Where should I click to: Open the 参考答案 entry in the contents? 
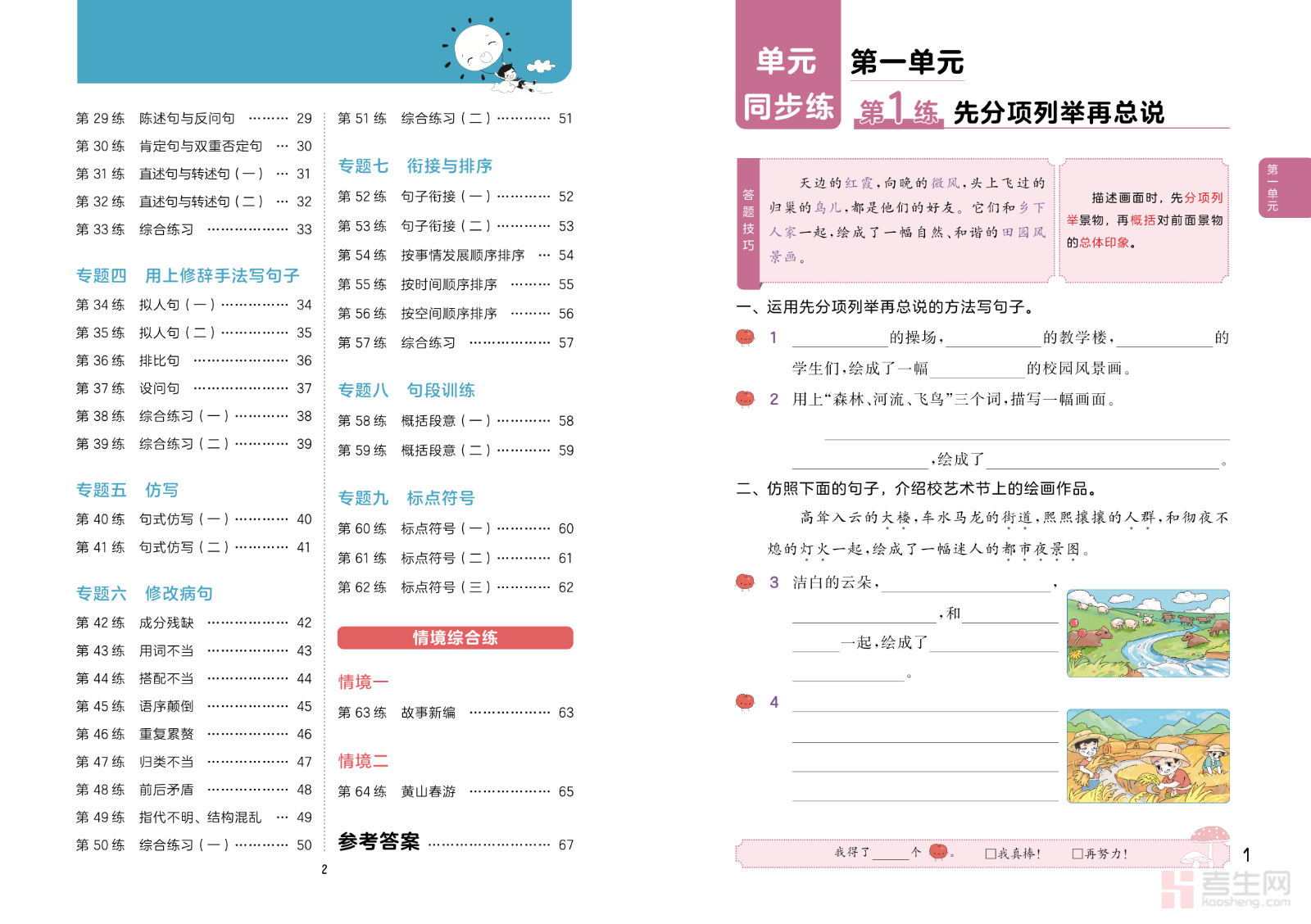(379, 842)
